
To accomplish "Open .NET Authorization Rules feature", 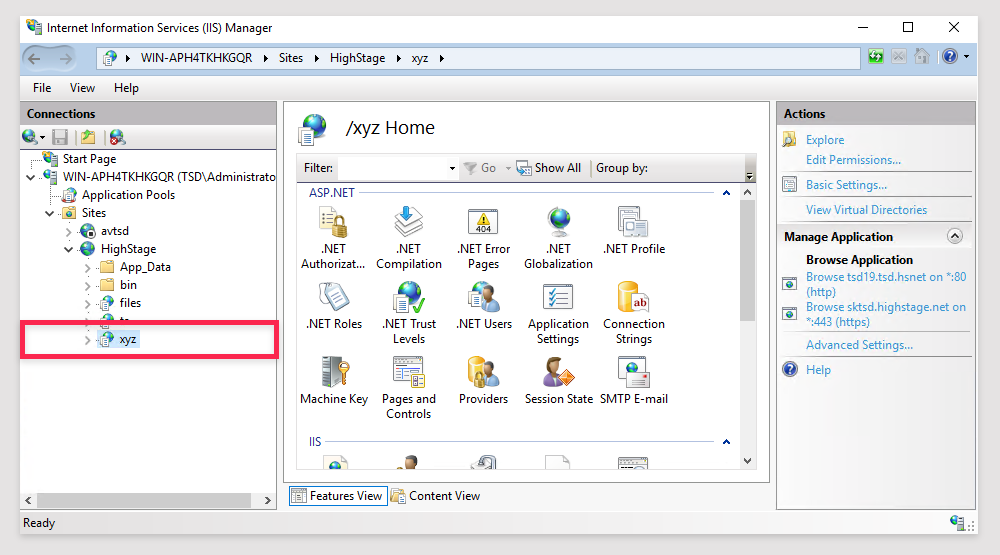I will [x=334, y=238].
